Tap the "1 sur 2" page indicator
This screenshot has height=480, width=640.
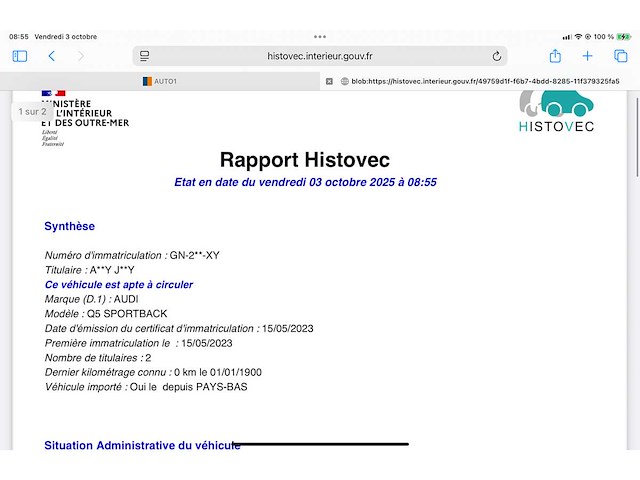click(32, 112)
